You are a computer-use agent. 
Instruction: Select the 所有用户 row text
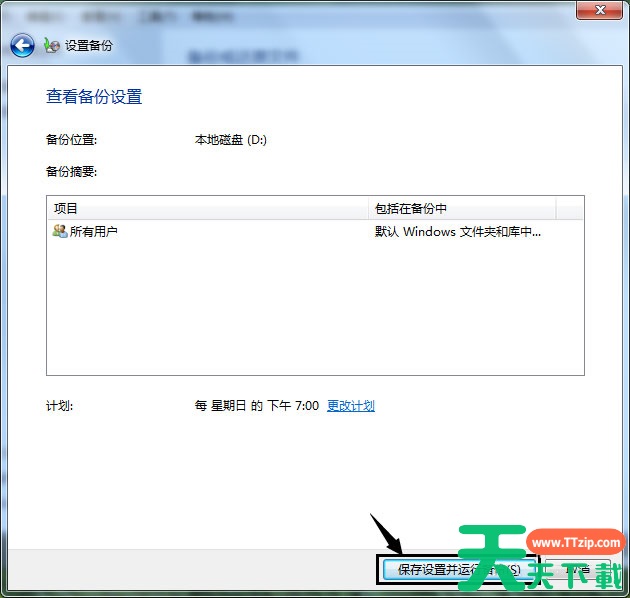(x=94, y=231)
